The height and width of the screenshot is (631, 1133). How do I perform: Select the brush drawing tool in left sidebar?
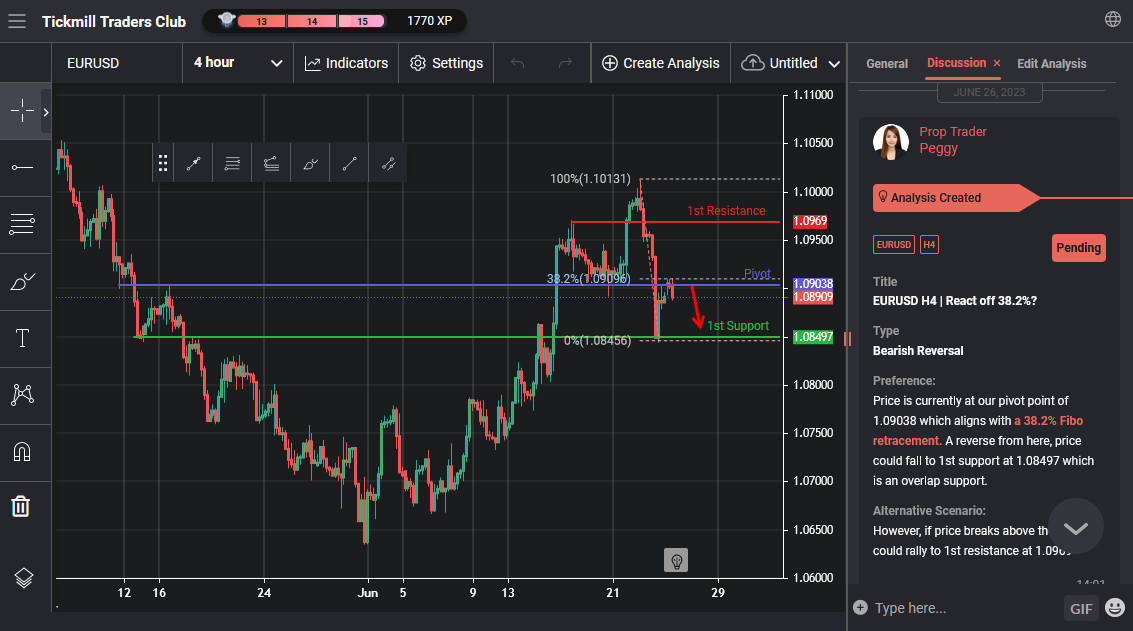(22, 281)
